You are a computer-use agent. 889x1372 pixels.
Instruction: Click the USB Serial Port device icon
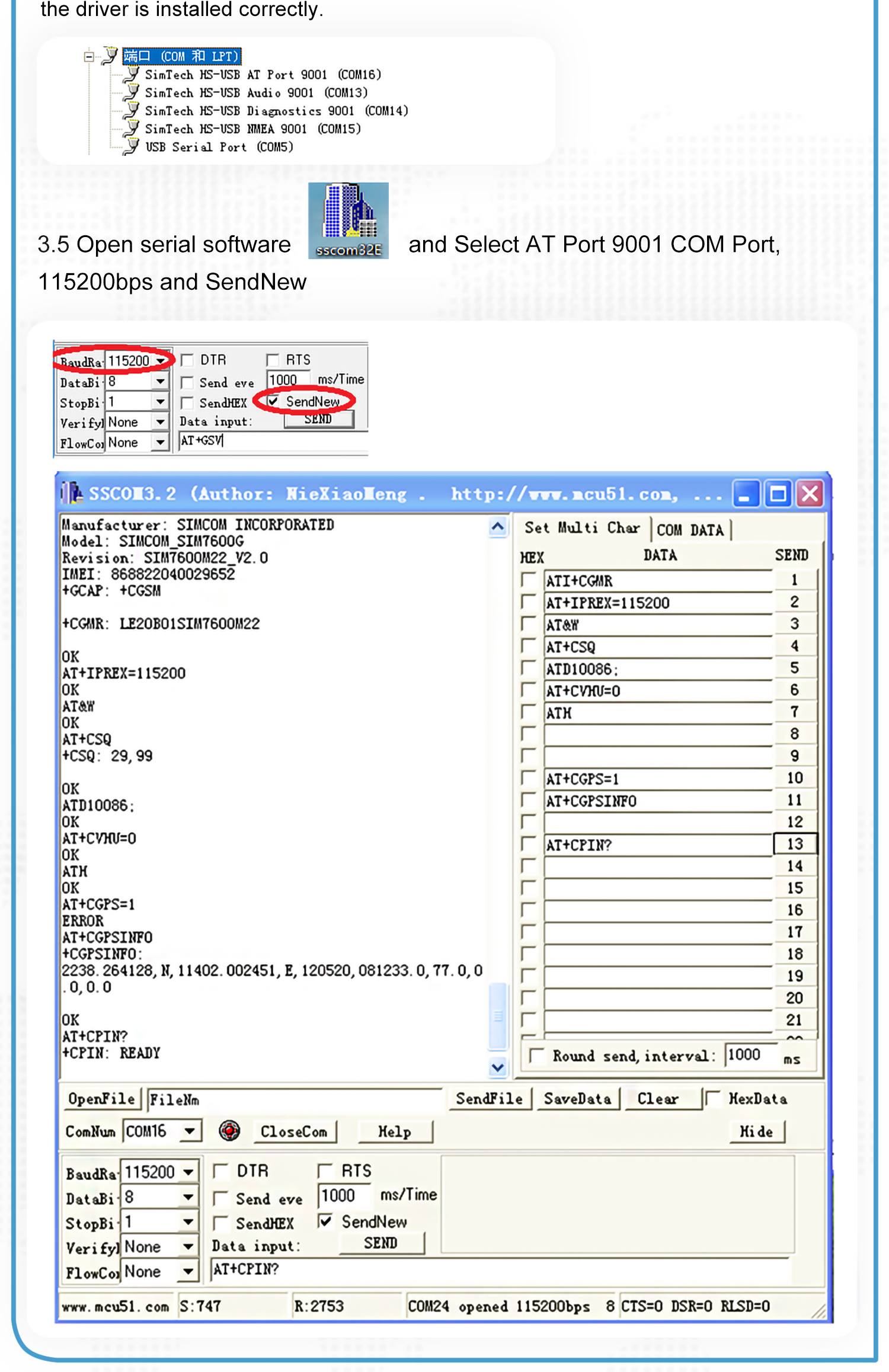(132, 147)
